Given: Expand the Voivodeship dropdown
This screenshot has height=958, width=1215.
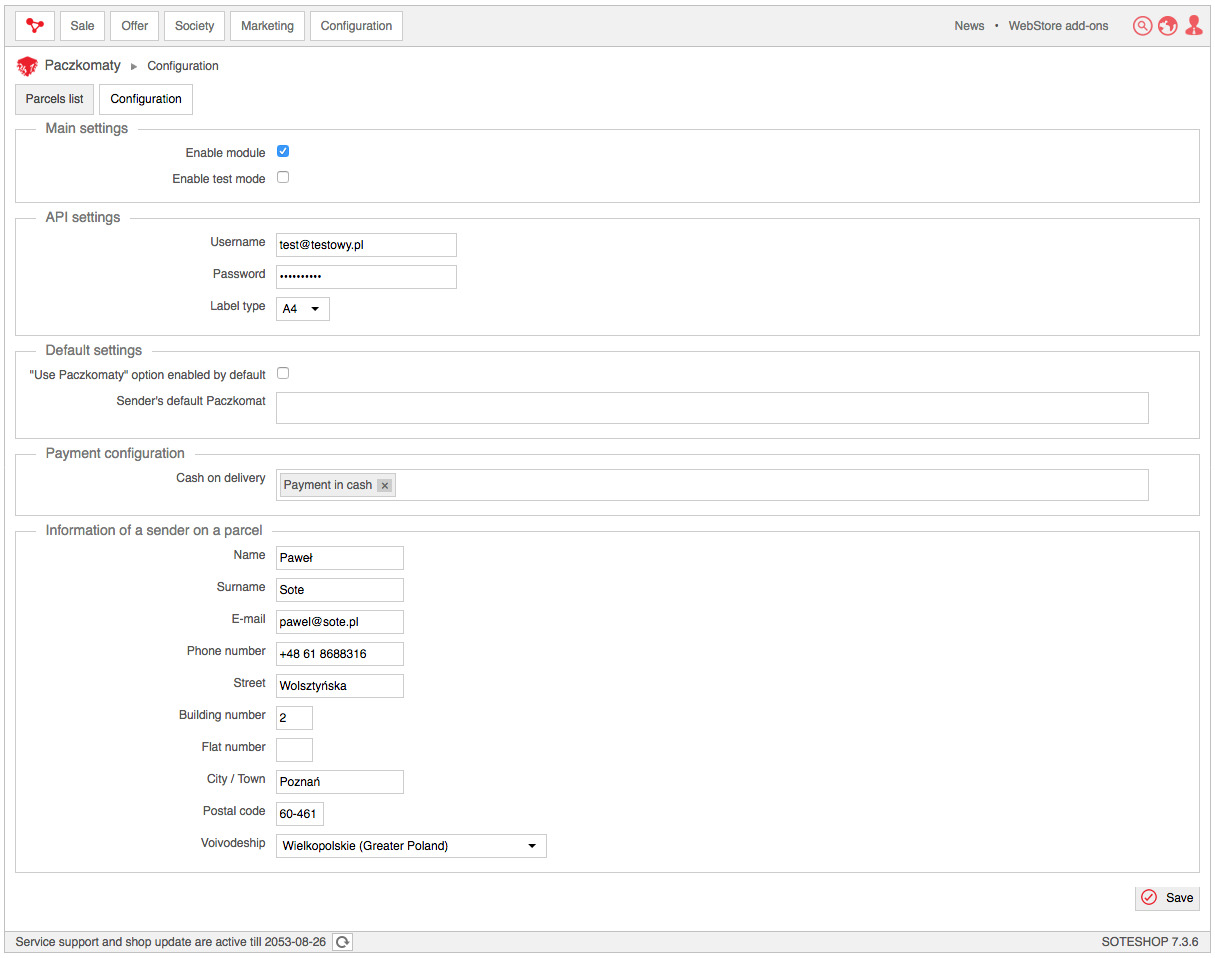Looking at the screenshot, I should pos(411,846).
